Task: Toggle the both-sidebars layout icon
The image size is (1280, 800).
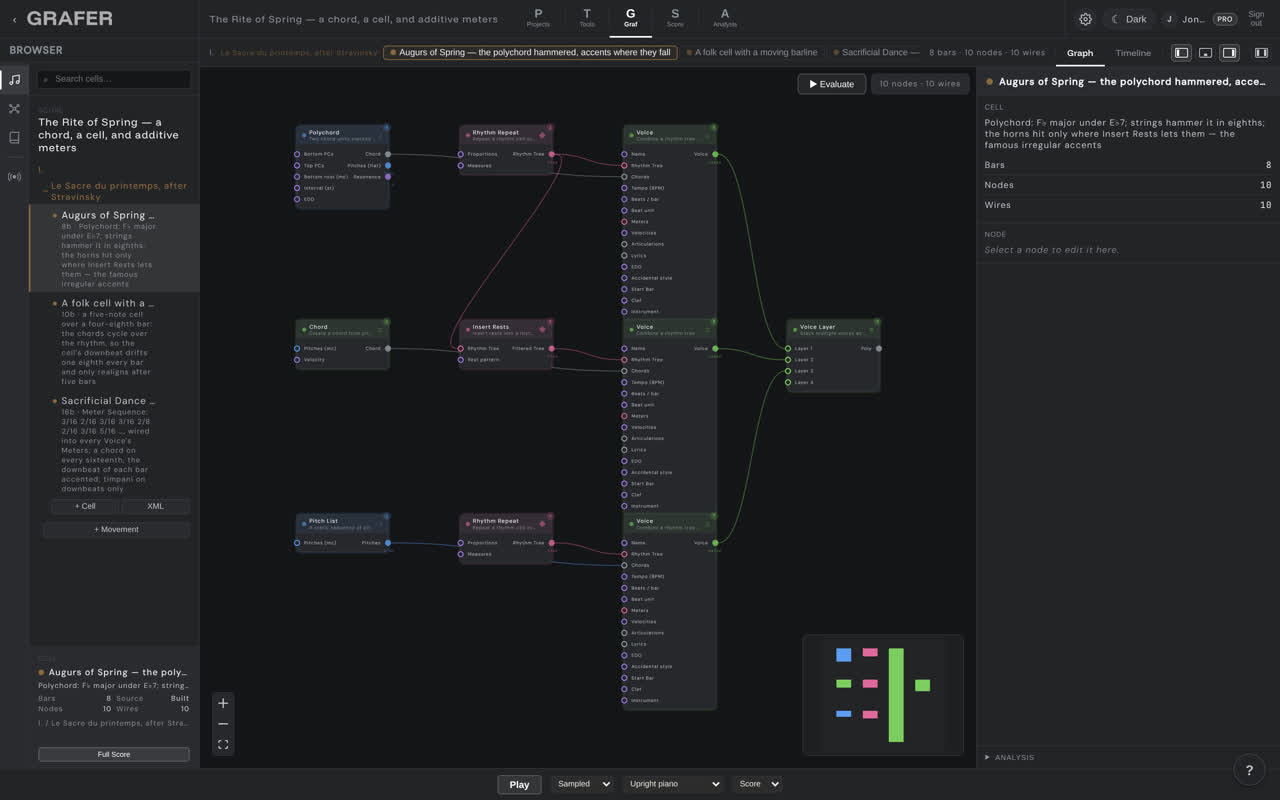Action: coord(1261,53)
